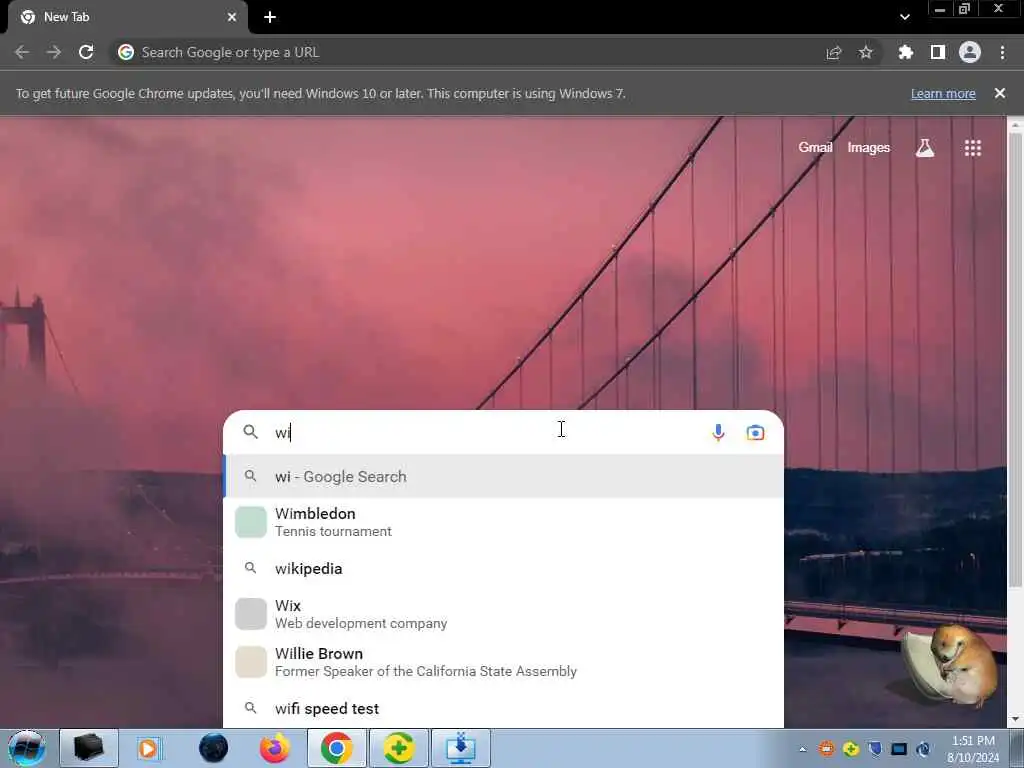Image resolution: width=1024 pixels, height=768 pixels.
Task: Open Search Labs flask icon
Action: (925, 148)
